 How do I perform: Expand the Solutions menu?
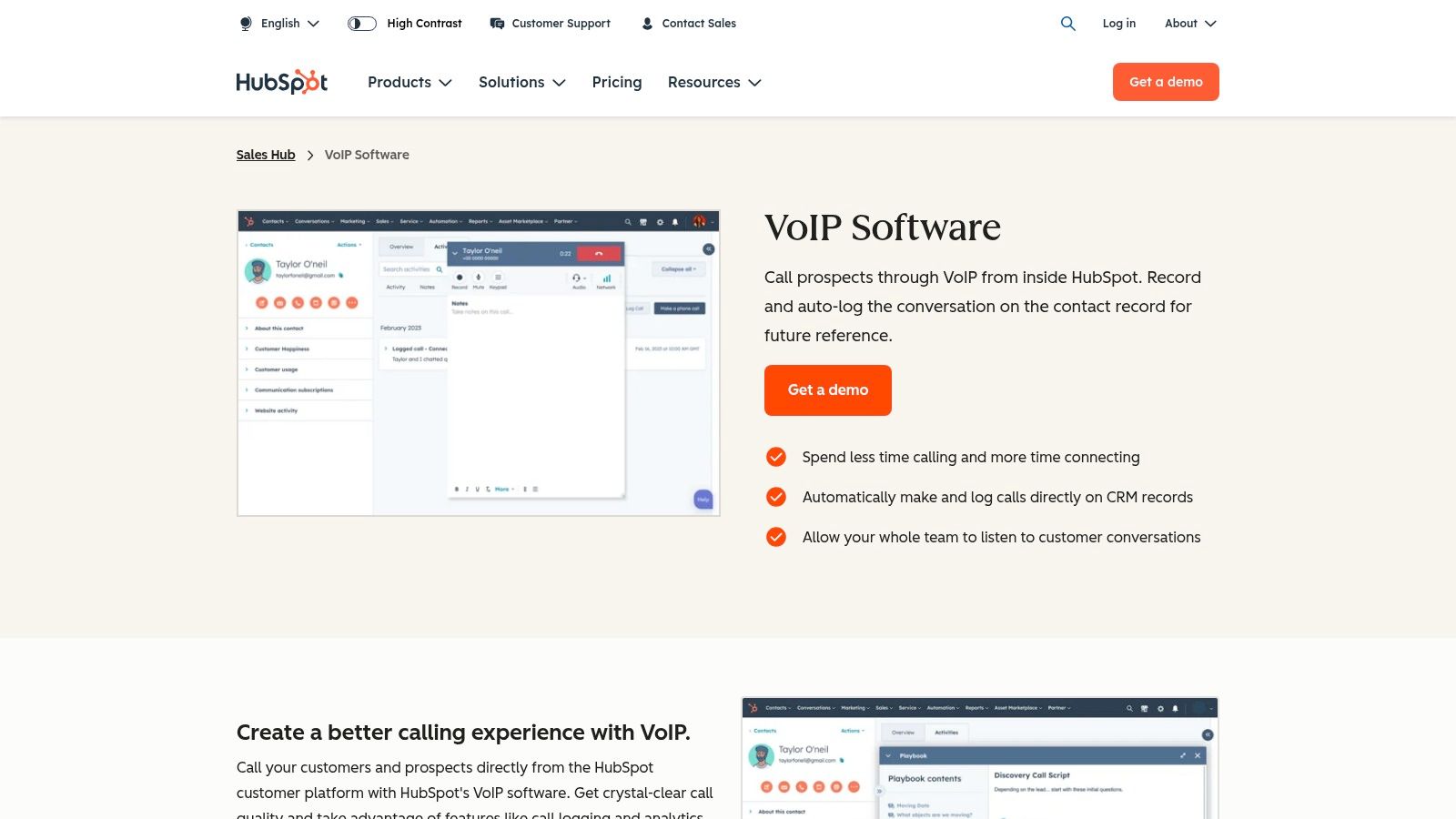coord(522,82)
